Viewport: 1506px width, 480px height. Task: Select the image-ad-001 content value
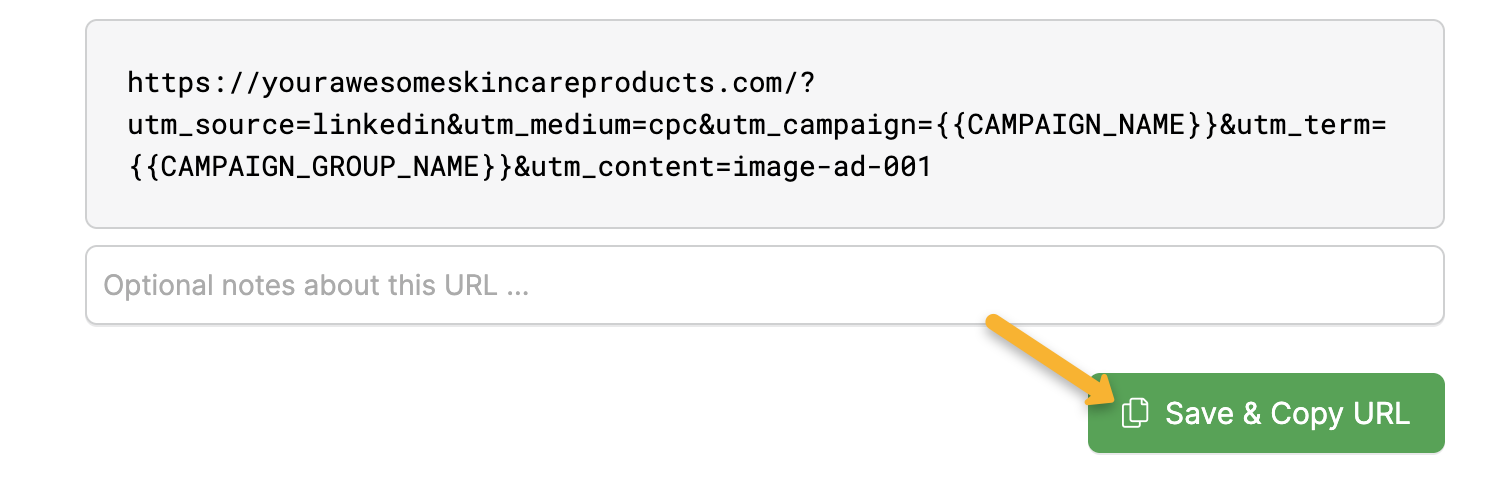pyautogui.click(x=832, y=167)
